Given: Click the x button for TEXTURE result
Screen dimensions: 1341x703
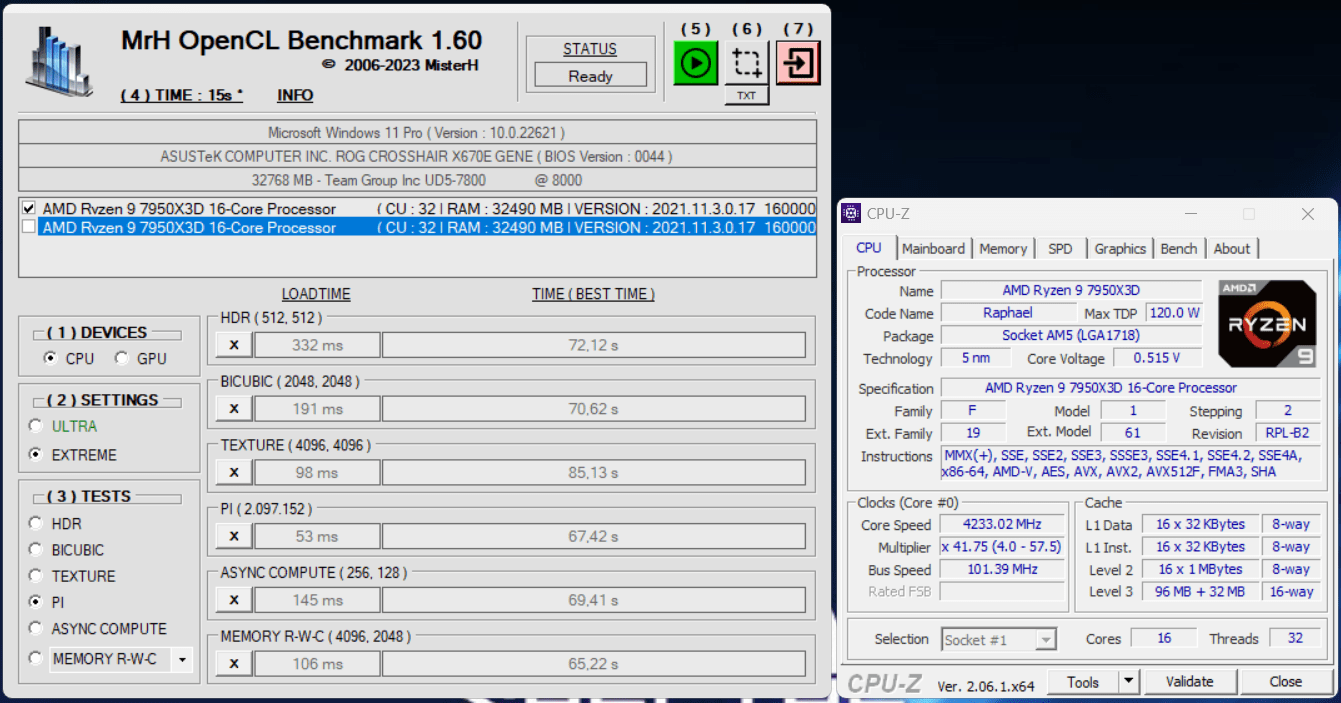Looking at the screenshot, I should click(x=234, y=472).
